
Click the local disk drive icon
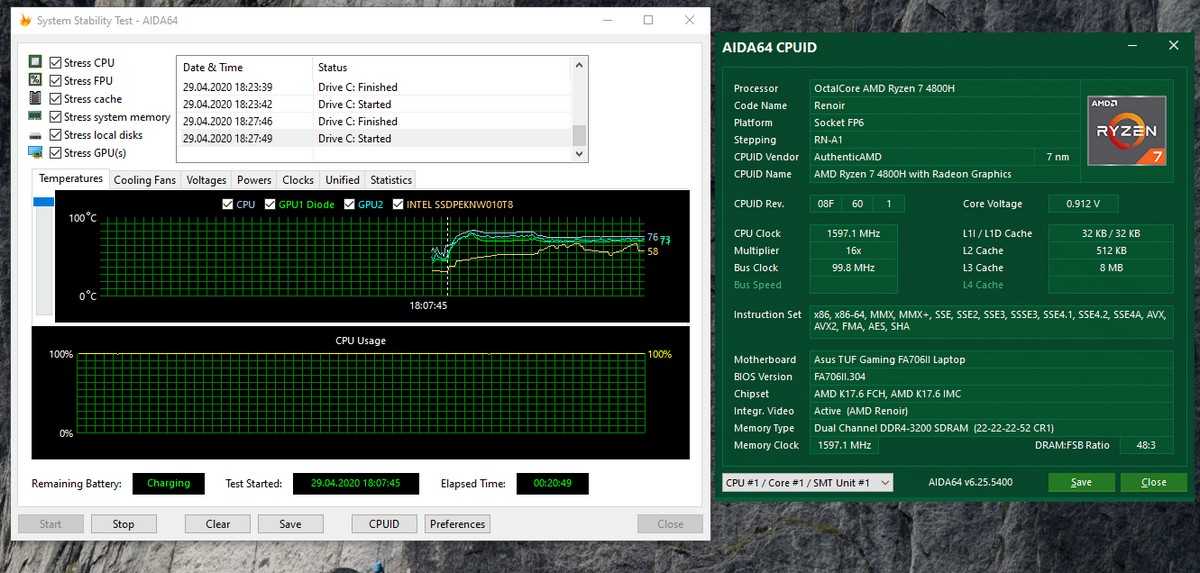click(x=35, y=135)
